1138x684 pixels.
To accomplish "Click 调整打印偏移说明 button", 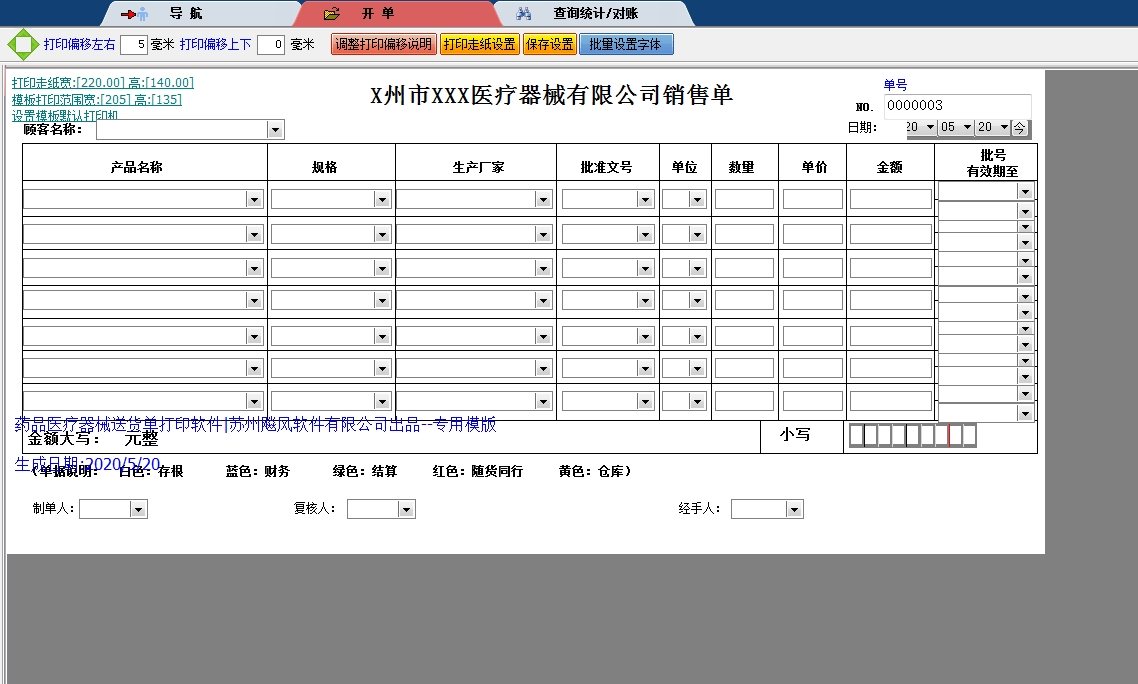I will pyautogui.click(x=384, y=45).
